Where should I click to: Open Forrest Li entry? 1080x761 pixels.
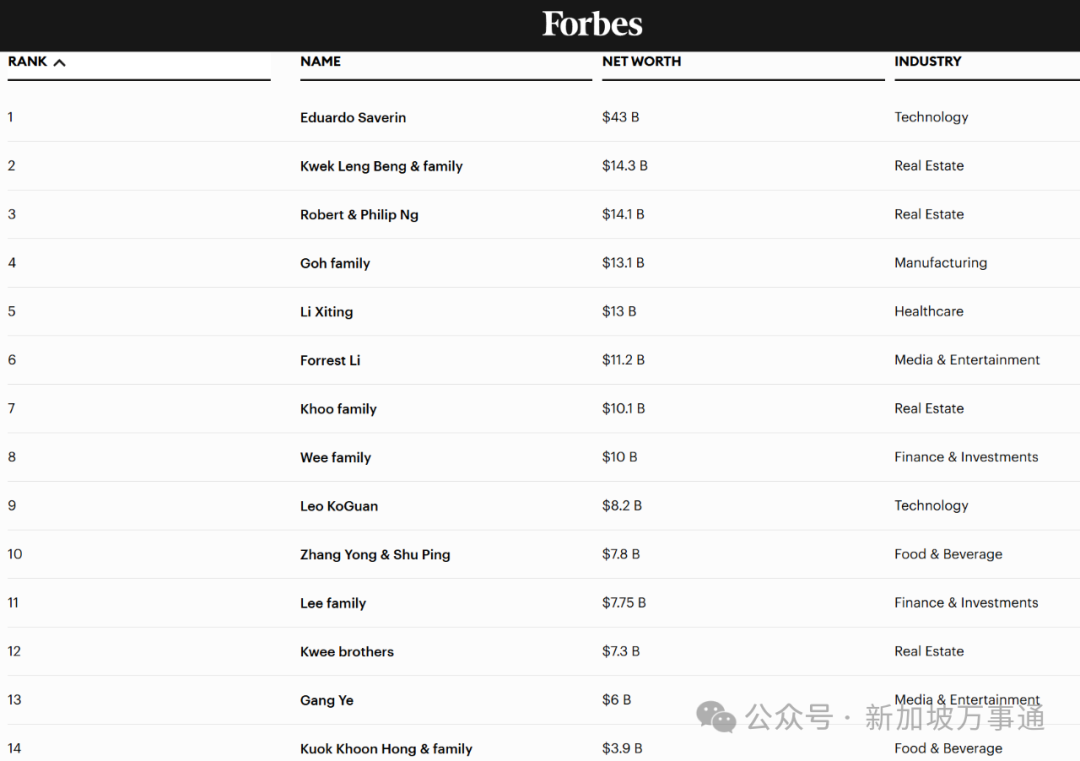[330, 360]
